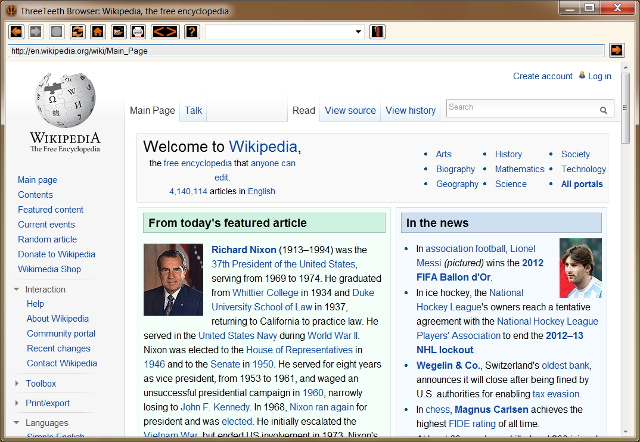Open the 2012 FIFA Ballon d'Or link
The height and width of the screenshot is (442, 640).
pos(480,270)
